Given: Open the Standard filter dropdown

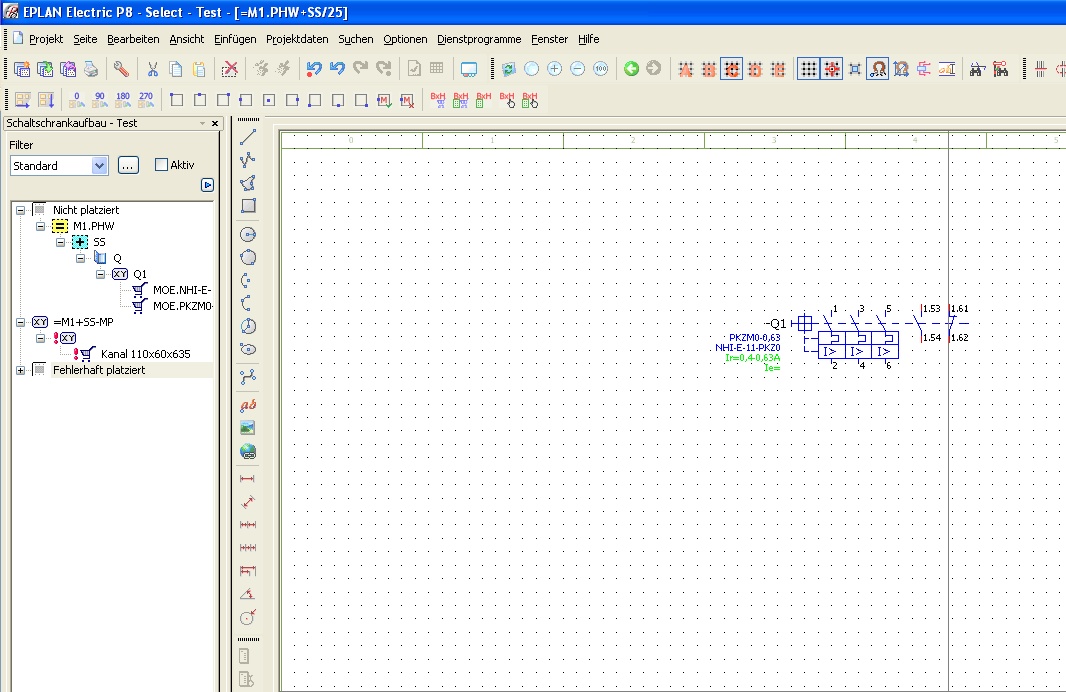Looking at the screenshot, I should [99, 166].
